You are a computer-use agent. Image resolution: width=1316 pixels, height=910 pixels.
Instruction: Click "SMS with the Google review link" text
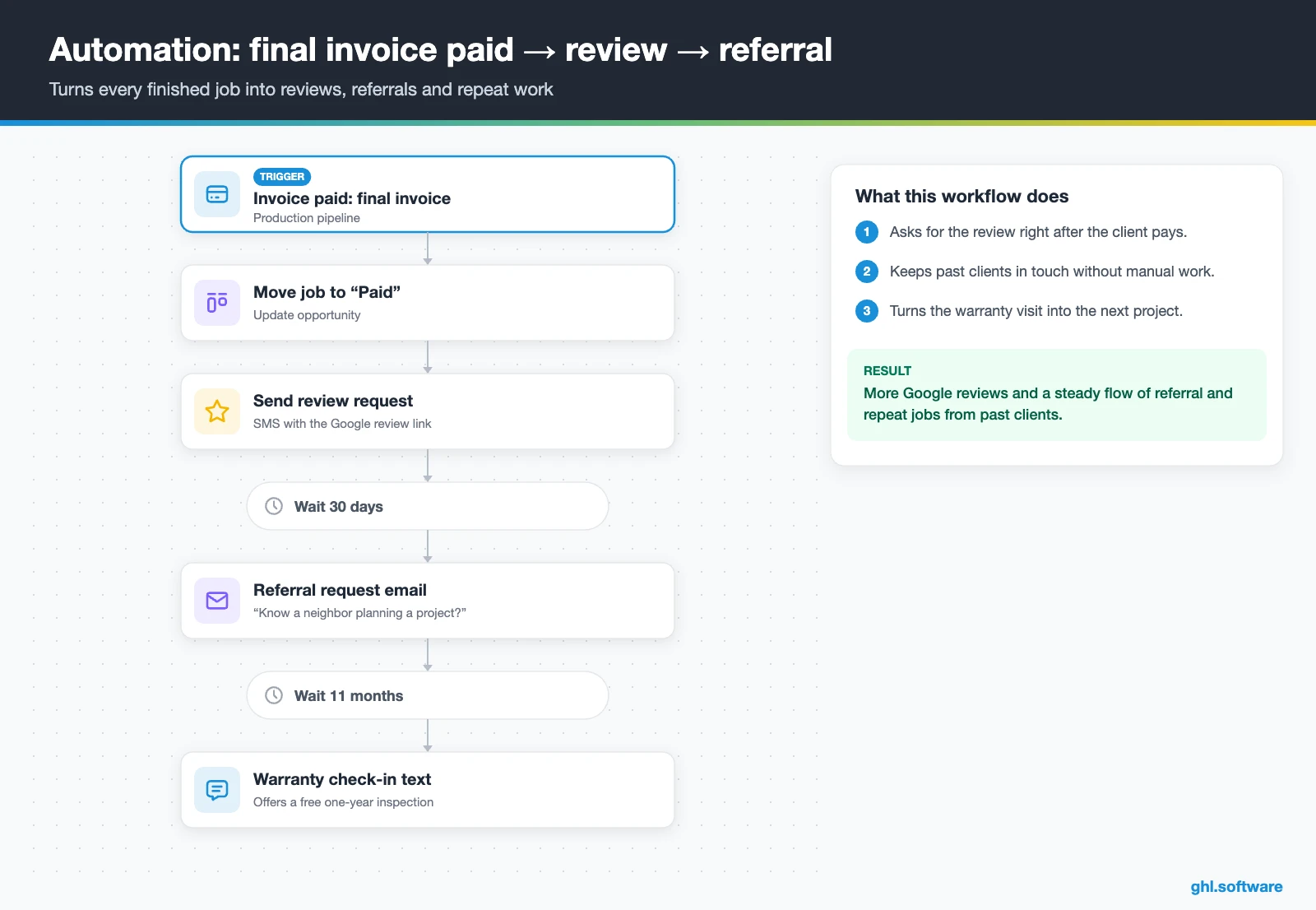(x=342, y=424)
